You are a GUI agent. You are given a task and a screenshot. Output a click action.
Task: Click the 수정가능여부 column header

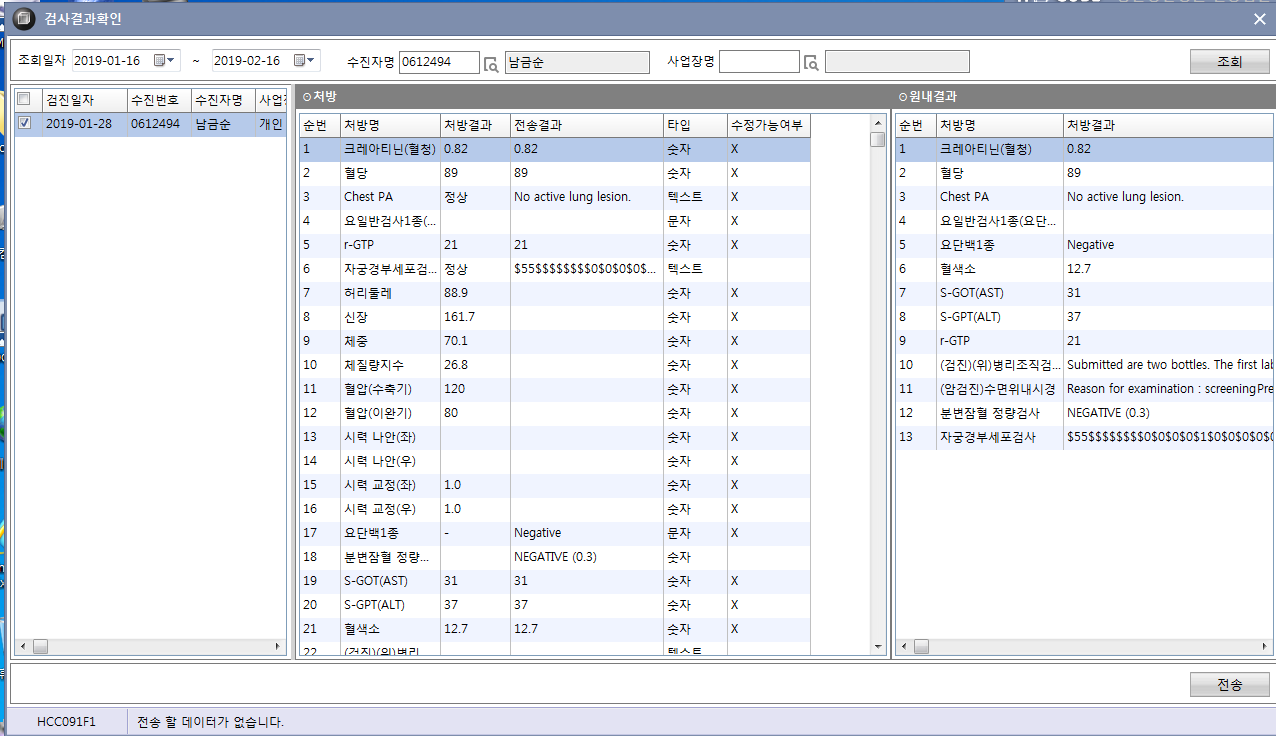[x=768, y=125]
